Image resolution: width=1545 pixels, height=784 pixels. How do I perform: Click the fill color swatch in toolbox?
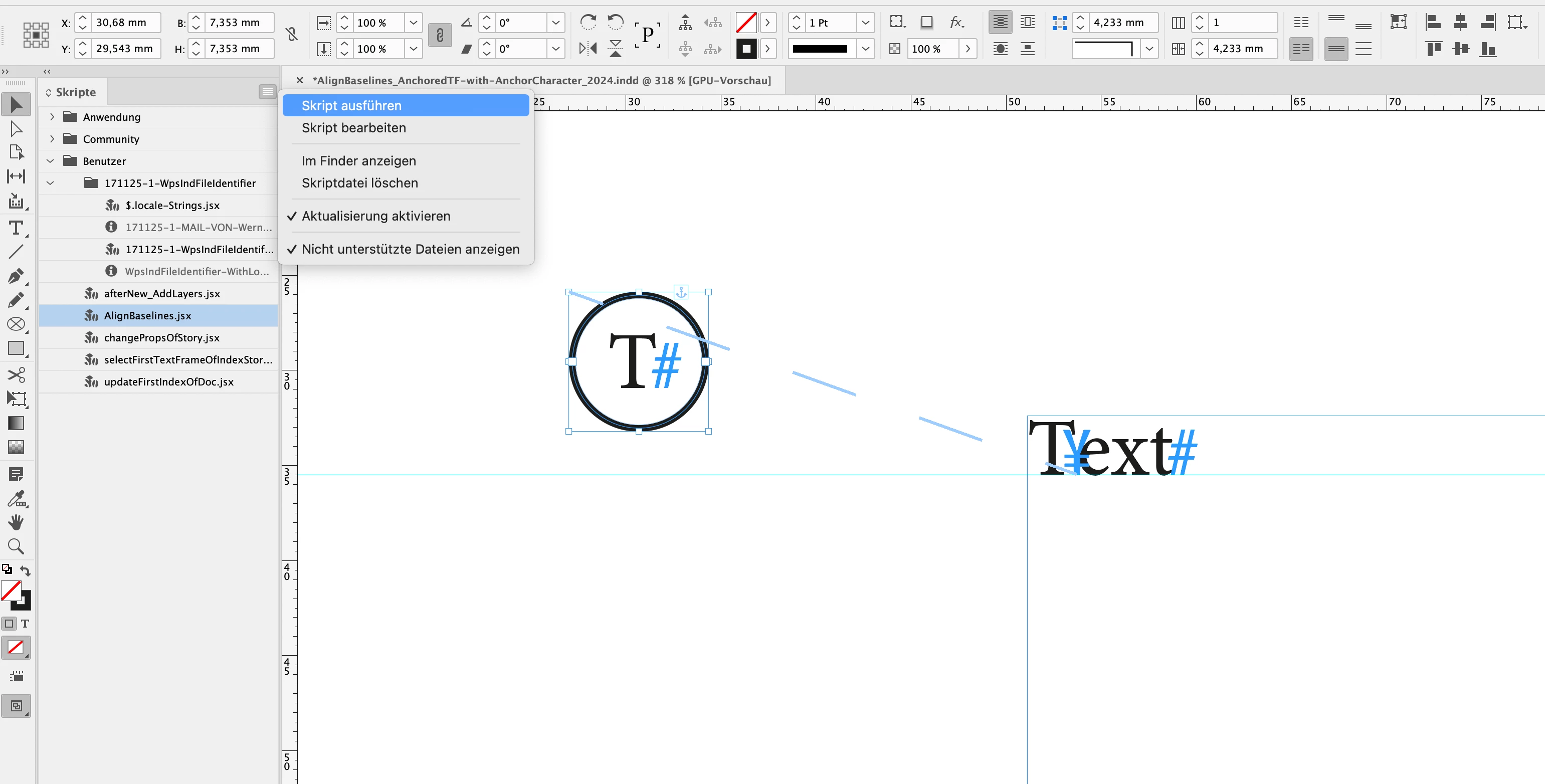tap(11, 590)
